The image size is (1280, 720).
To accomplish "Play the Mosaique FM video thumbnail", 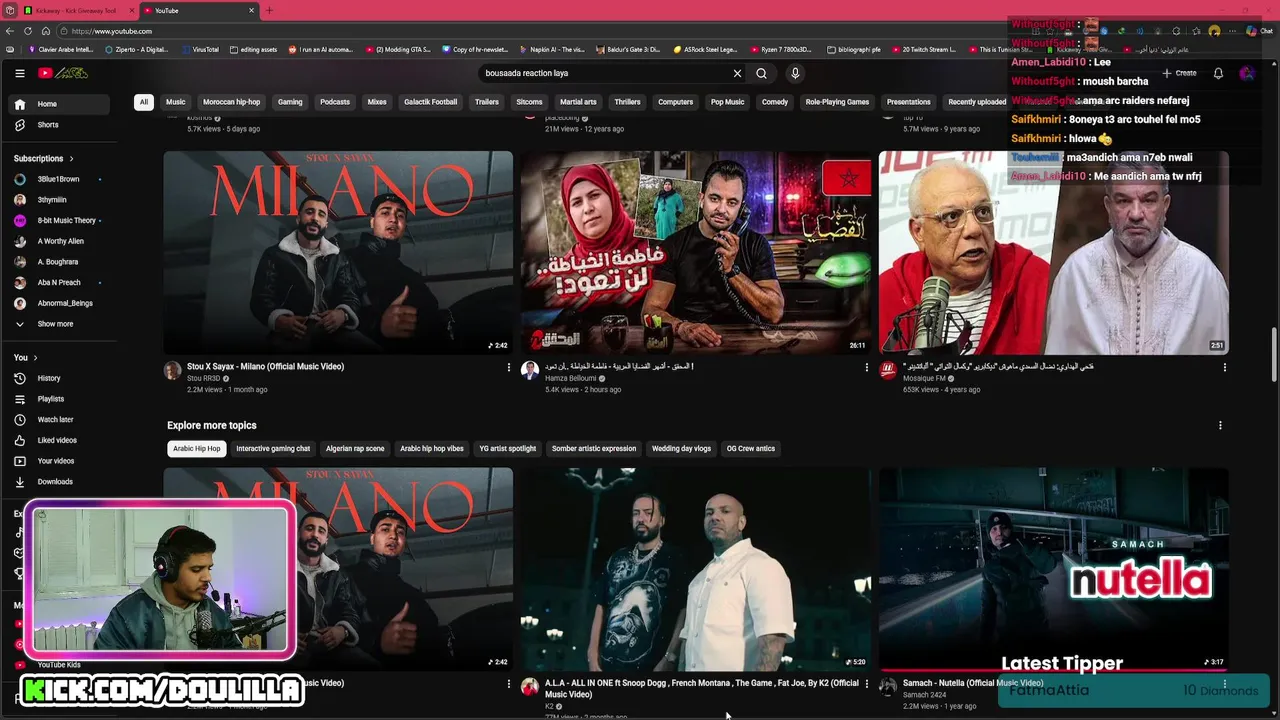I will click(1053, 253).
